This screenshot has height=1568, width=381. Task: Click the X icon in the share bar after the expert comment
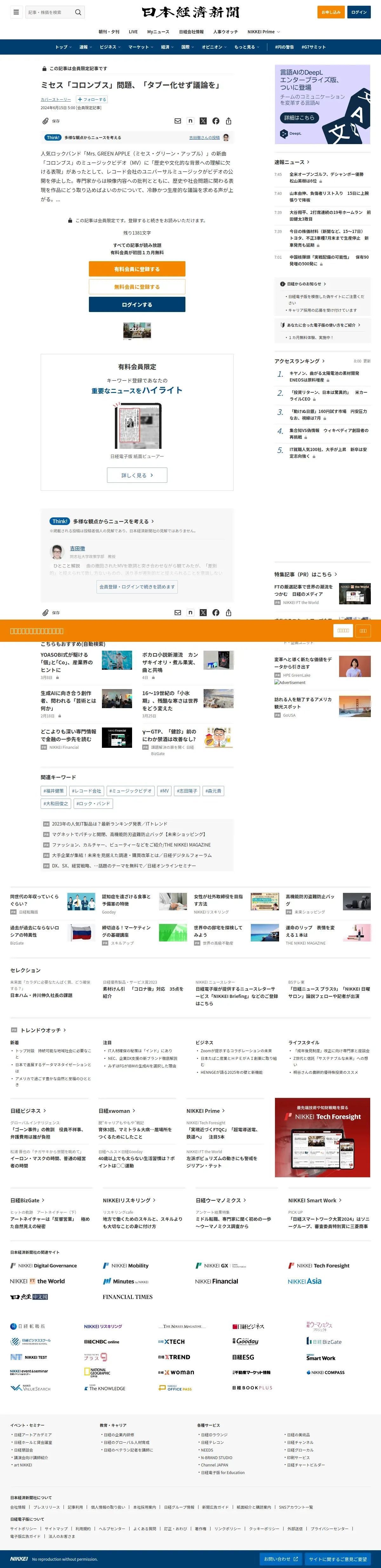pyautogui.click(x=203, y=612)
